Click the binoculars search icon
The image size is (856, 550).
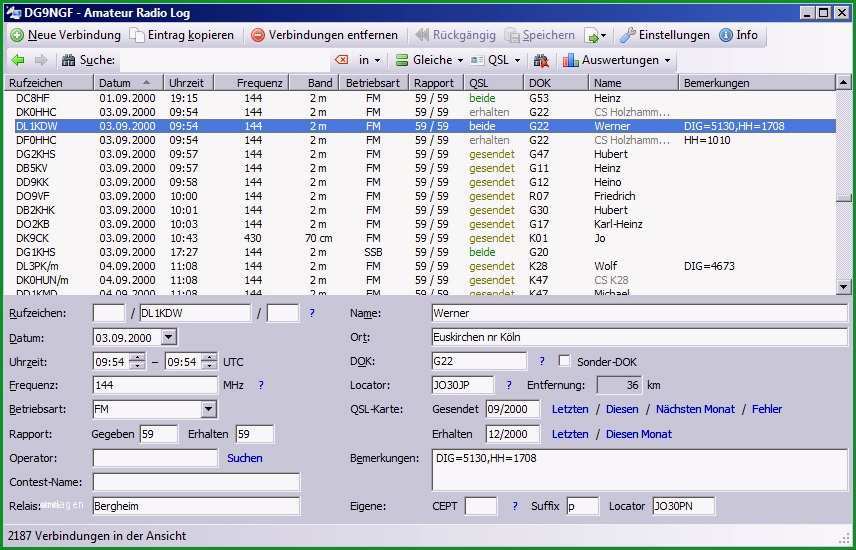click(x=68, y=60)
